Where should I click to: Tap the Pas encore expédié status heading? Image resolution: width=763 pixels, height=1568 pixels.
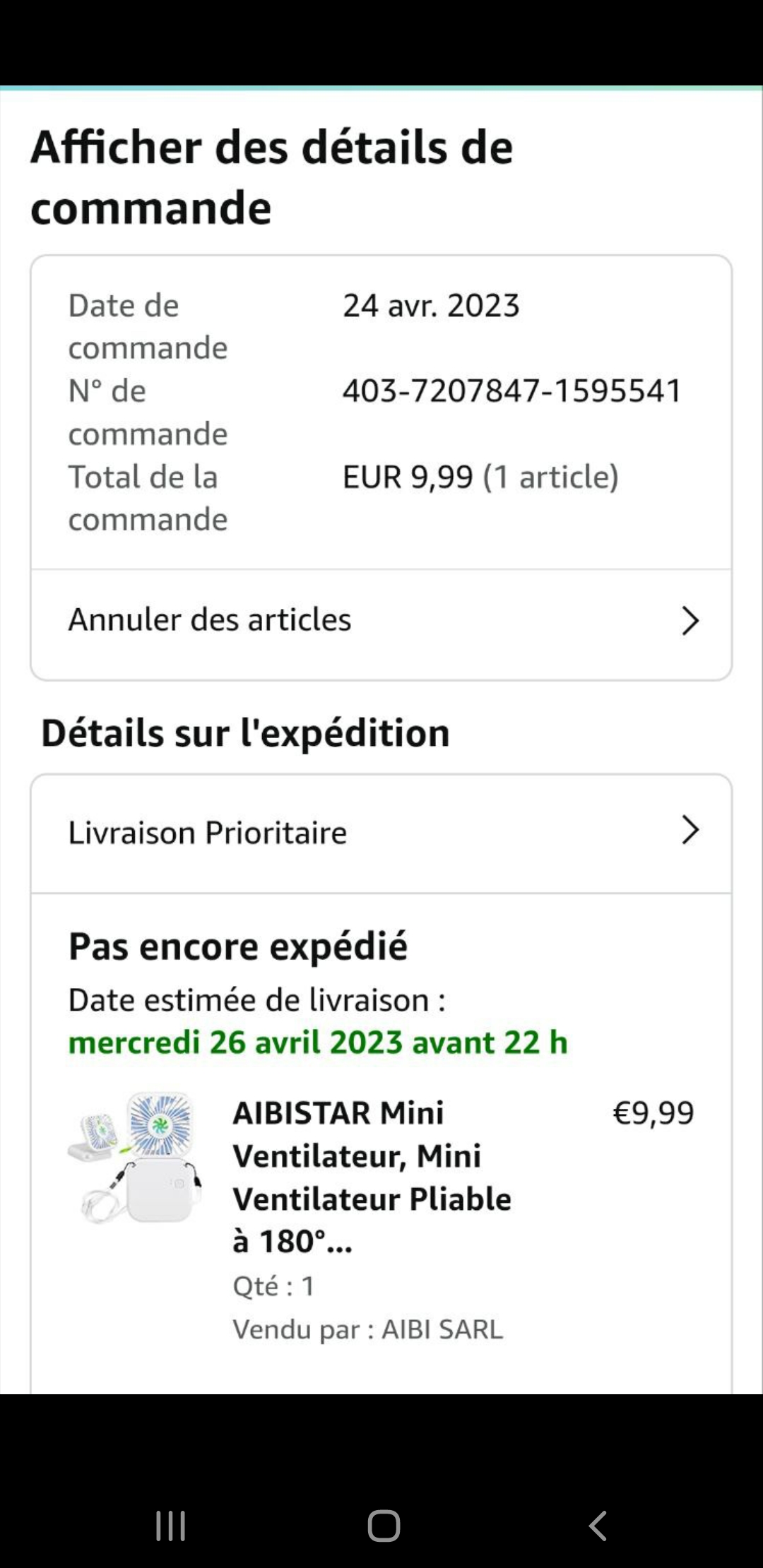[x=238, y=946]
